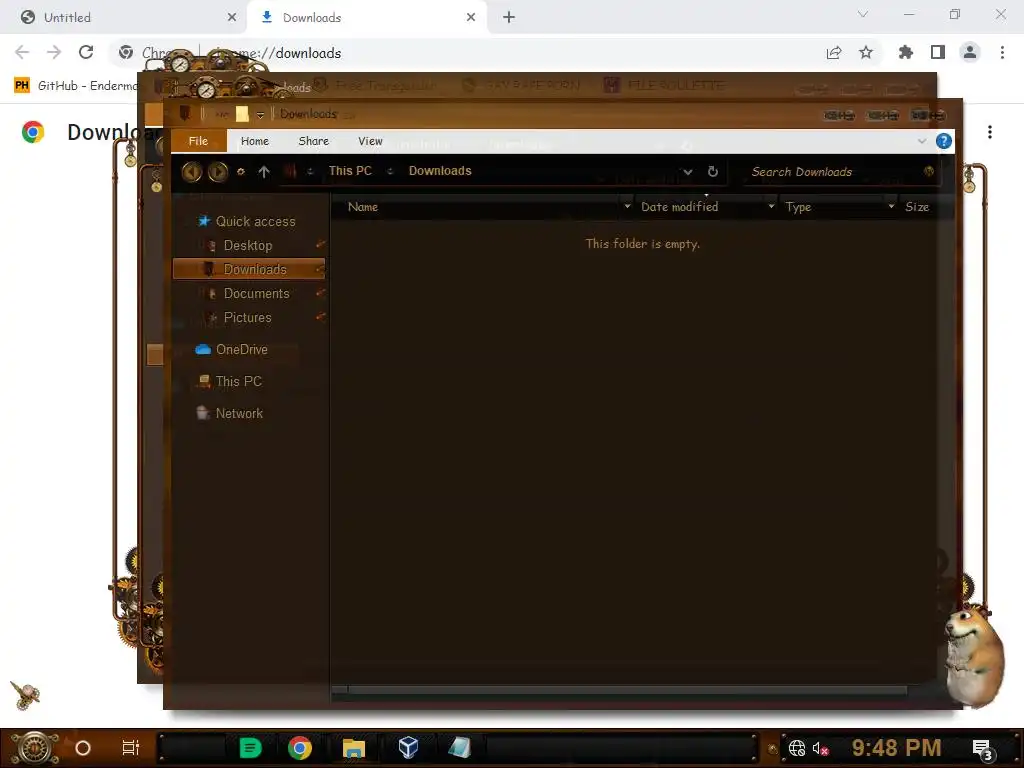1024x768 pixels.
Task: Click the muted volume tray icon
Action: click(820, 748)
